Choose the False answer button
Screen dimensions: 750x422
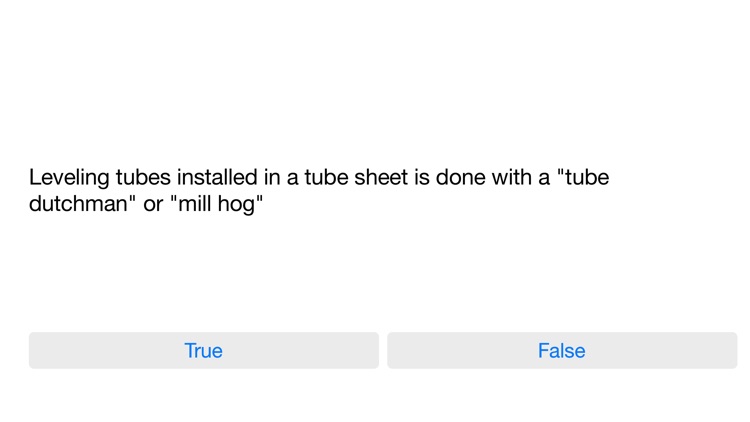click(561, 350)
